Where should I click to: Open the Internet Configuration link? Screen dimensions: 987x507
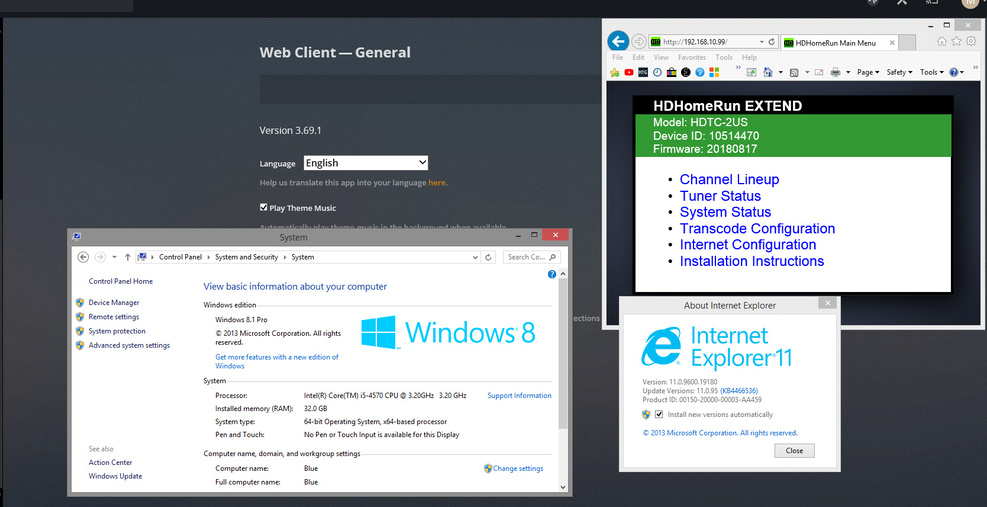coord(748,245)
